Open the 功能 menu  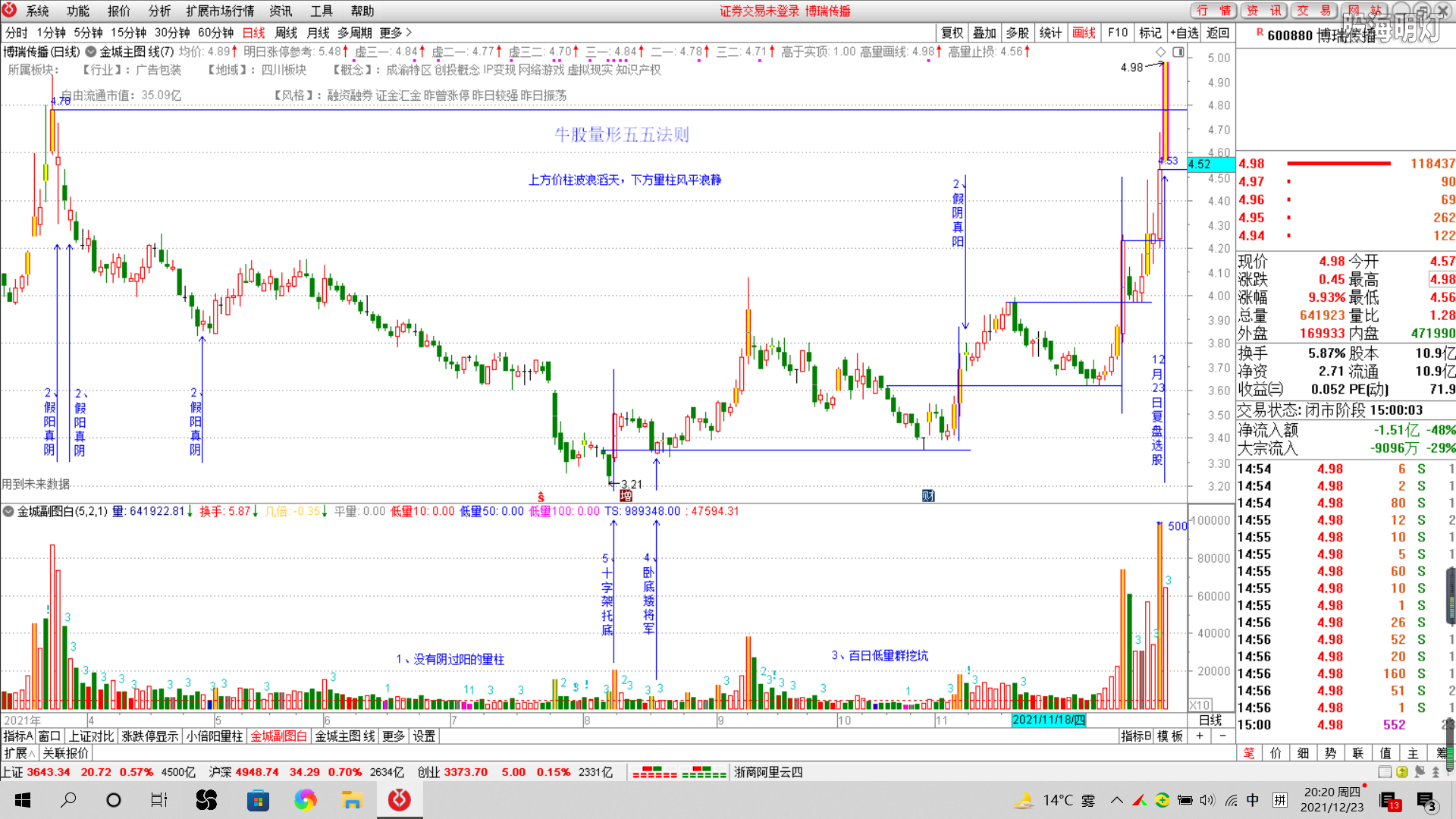[x=77, y=11]
